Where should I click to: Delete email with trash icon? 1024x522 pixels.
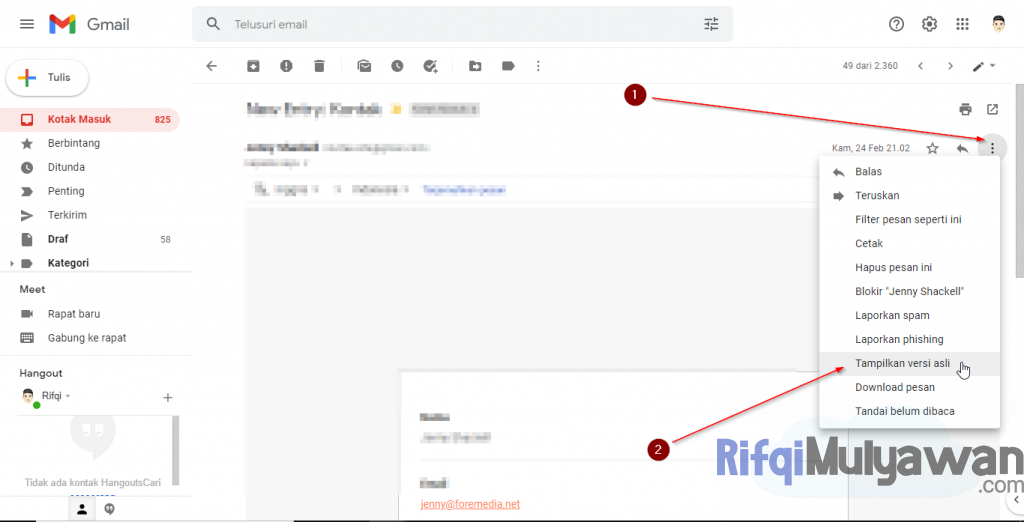(319, 66)
